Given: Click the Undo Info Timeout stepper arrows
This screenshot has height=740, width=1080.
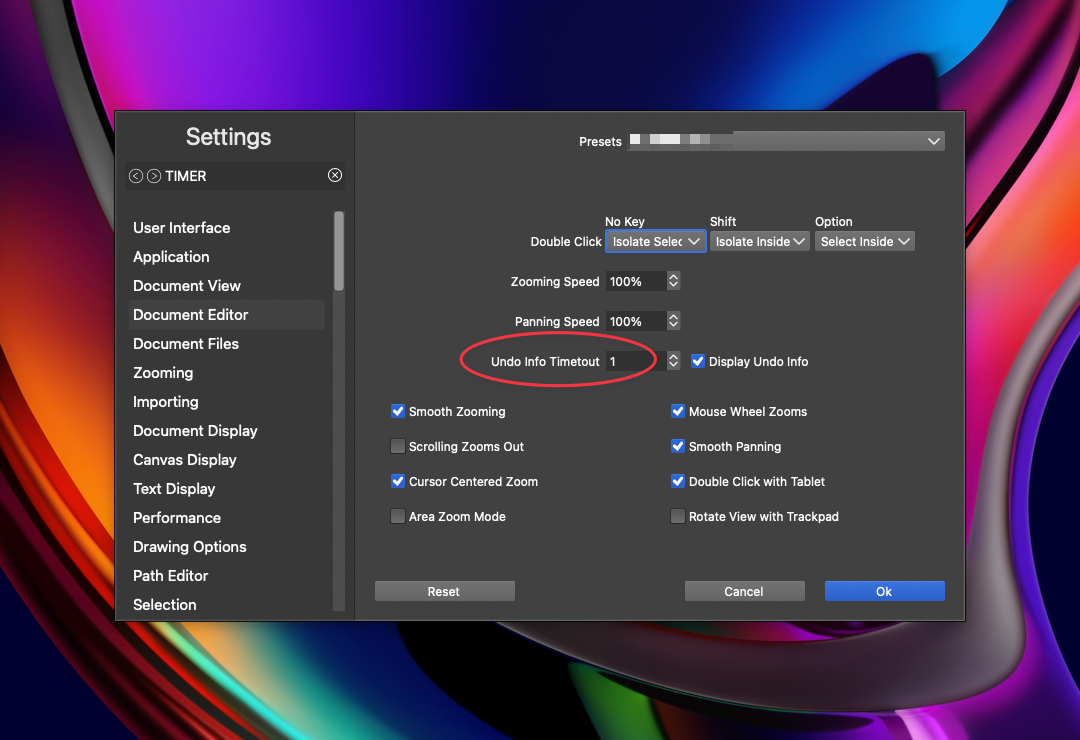Looking at the screenshot, I should pos(674,361).
